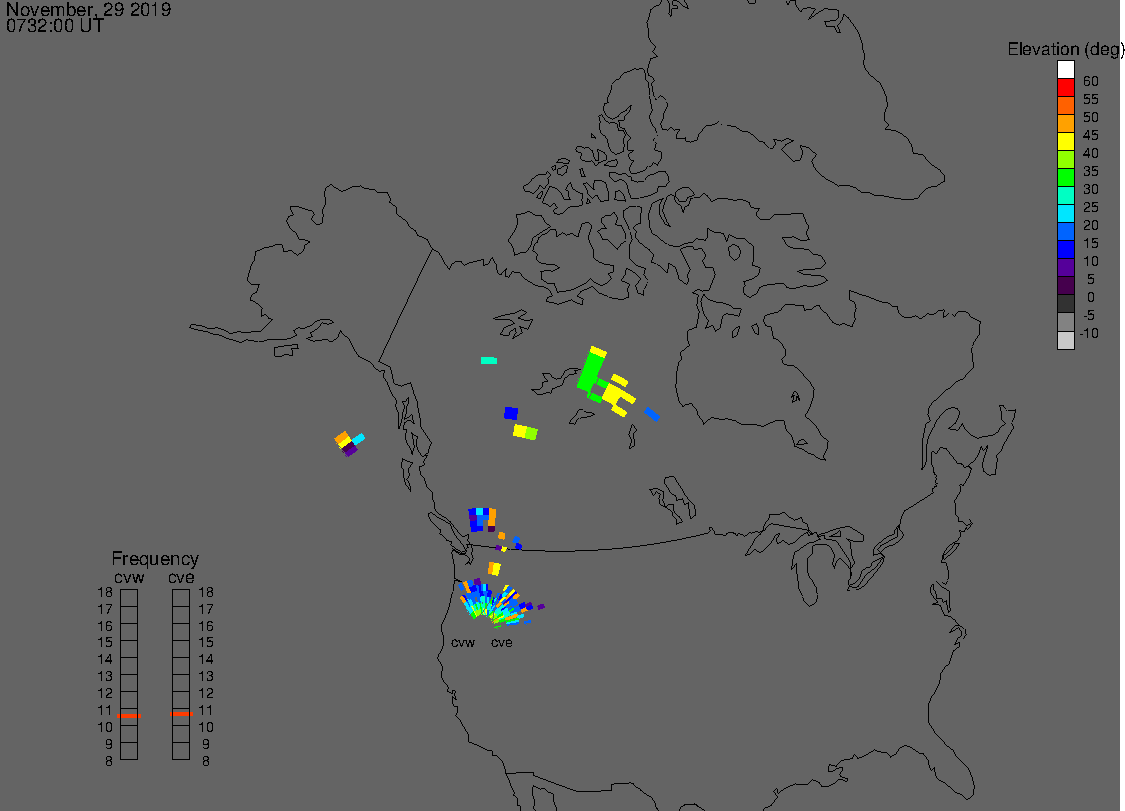This screenshot has width=1125, height=811.
Task: Click '18' on the cve frequency scale
Action: click(206, 592)
